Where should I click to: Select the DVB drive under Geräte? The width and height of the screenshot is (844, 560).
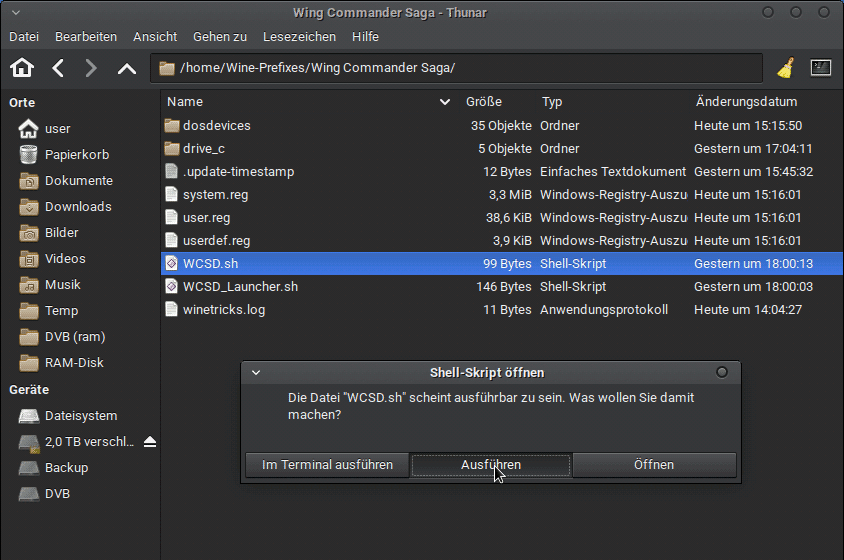pos(44,493)
